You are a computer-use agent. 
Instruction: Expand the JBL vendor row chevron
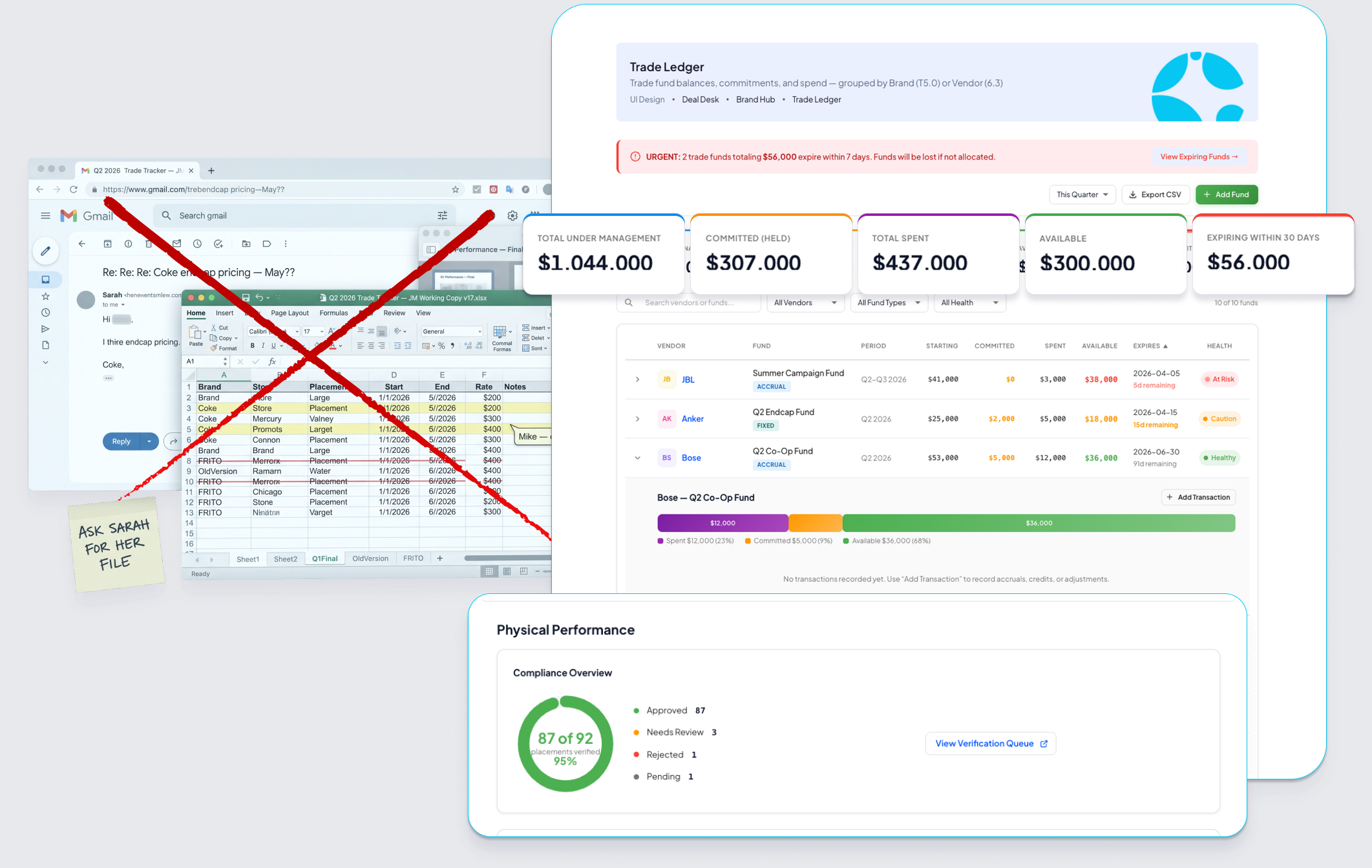[x=638, y=379]
